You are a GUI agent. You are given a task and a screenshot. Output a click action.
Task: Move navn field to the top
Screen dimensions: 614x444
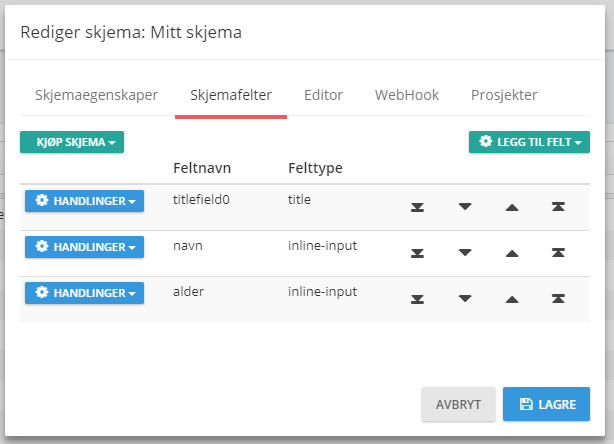[558, 253]
